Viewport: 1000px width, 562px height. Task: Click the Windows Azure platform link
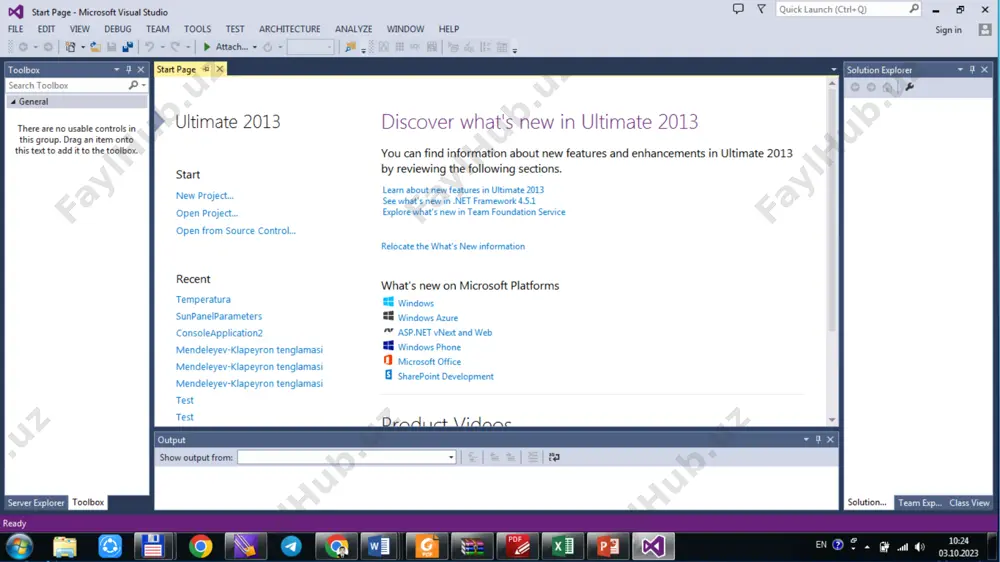(428, 318)
